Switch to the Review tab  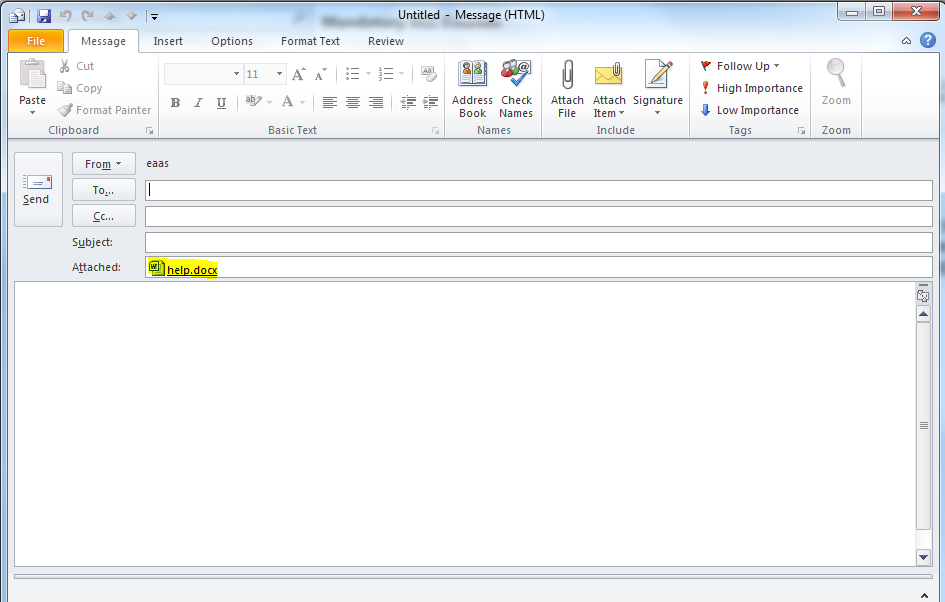click(386, 41)
